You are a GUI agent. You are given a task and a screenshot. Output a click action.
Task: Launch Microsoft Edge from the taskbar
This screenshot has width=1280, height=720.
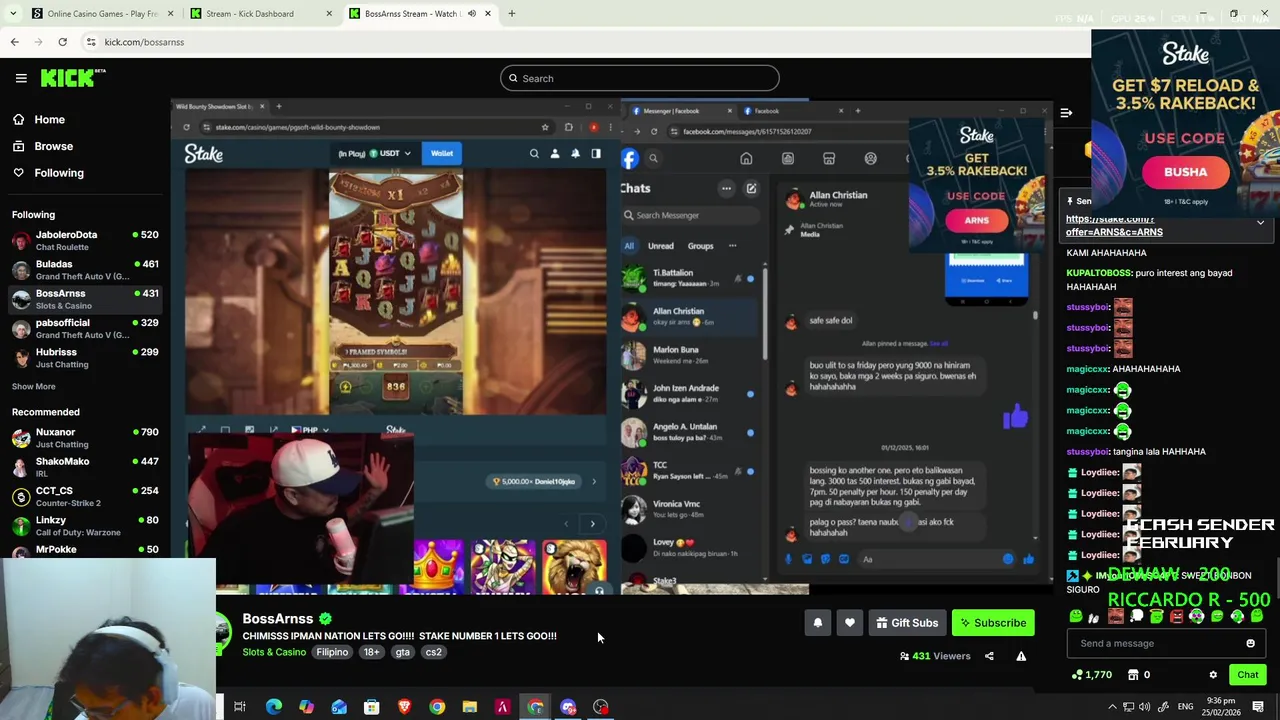[273, 707]
